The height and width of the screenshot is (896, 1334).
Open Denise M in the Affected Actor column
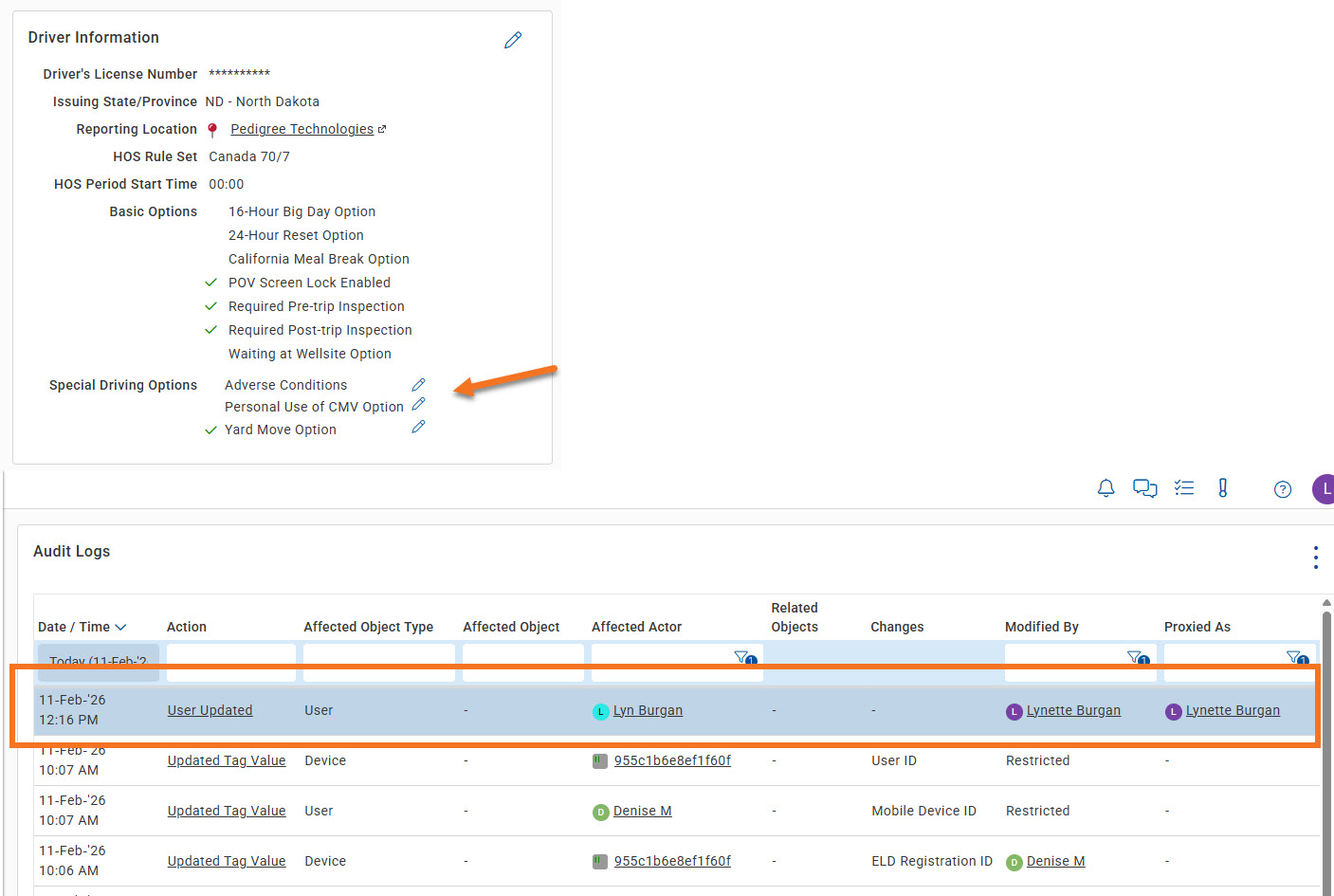[x=643, y=811]
